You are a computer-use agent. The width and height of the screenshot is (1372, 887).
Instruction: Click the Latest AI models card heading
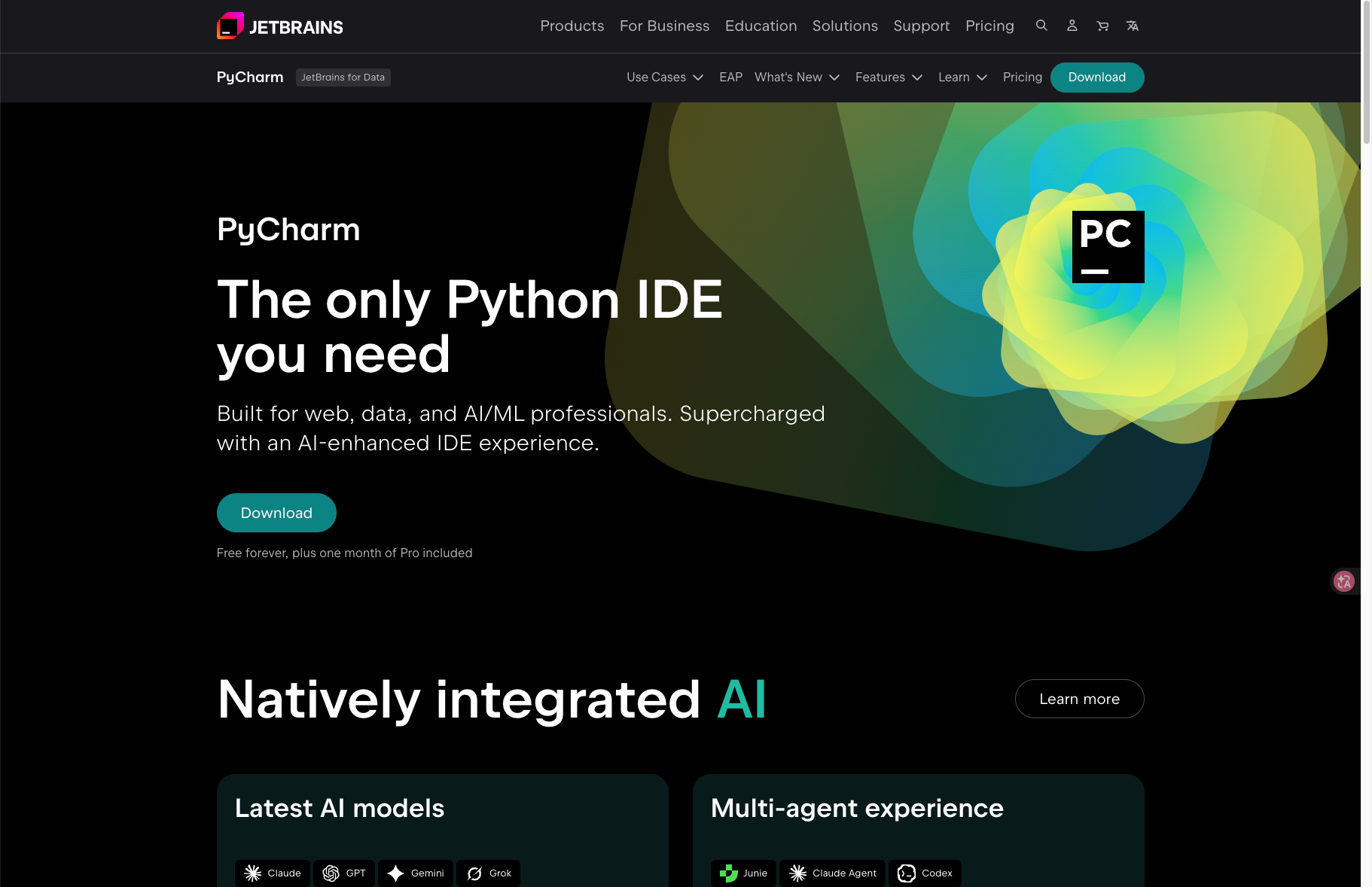pyautogui.click(x=340, y=808)
